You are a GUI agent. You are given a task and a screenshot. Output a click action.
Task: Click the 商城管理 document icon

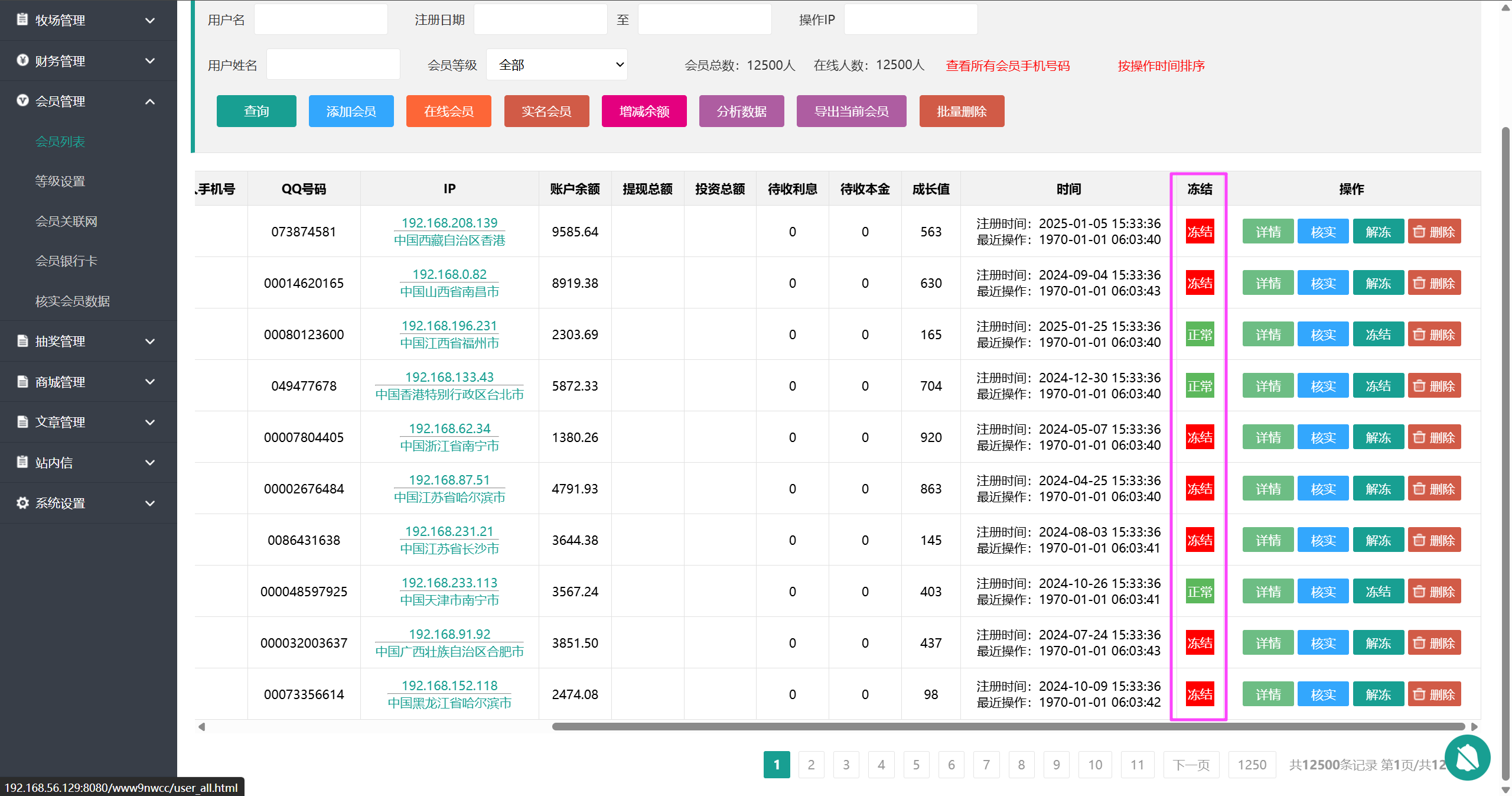22,382
